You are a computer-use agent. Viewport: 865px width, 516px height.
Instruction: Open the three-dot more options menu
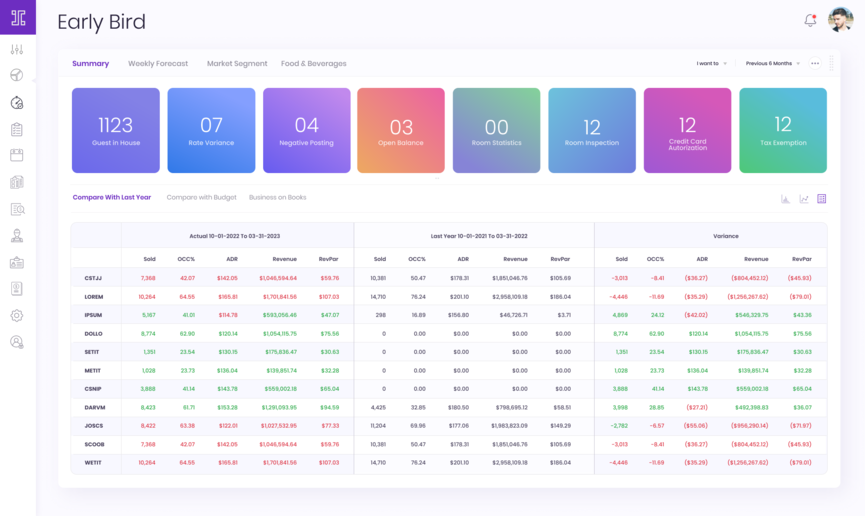815,64
